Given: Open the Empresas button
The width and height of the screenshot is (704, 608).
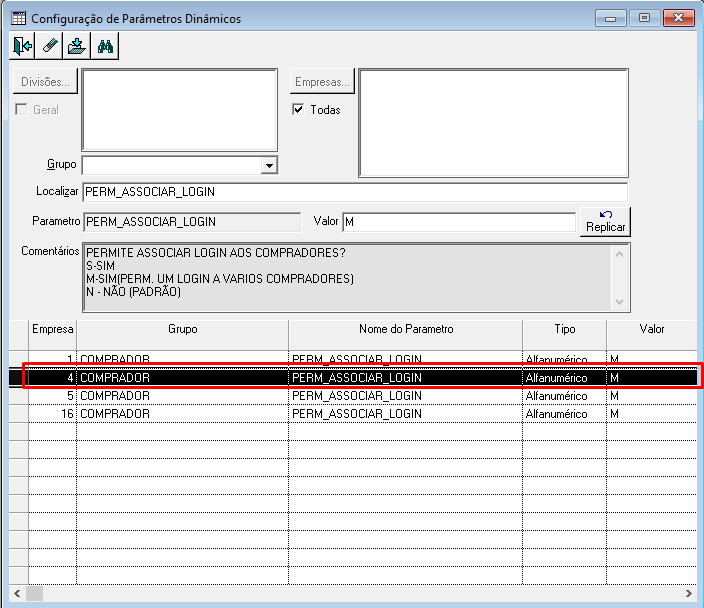Looking at the screenshot, I should pyautogui.click(x=322, y=82).
